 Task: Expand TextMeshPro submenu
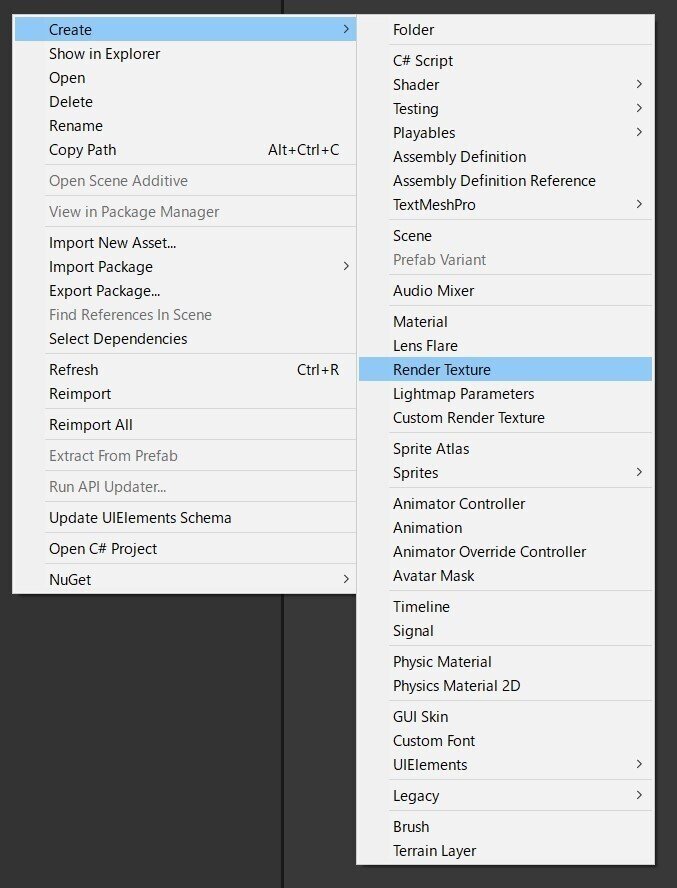[505, 204]
